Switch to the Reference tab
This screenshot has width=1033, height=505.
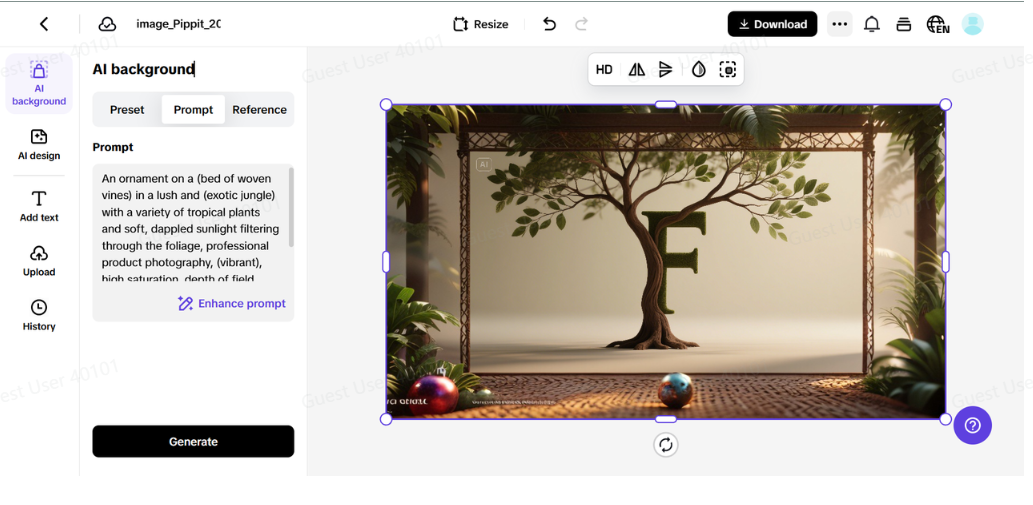point(259,110)
